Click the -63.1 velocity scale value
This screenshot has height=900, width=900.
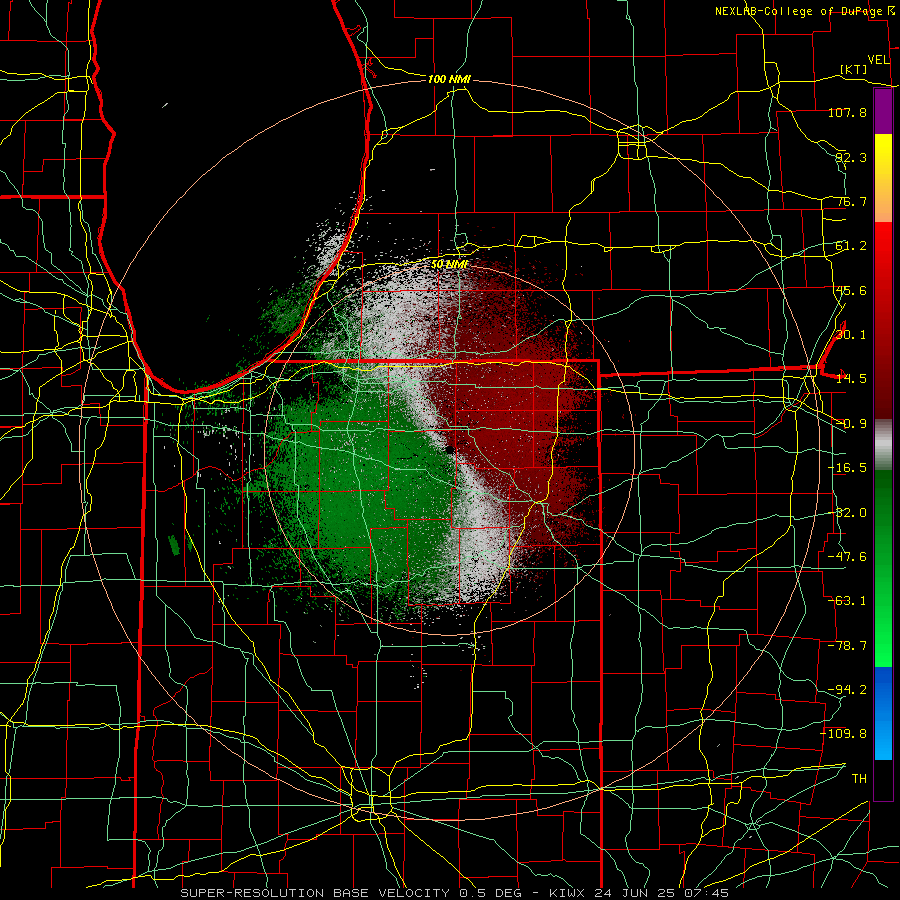847,601
